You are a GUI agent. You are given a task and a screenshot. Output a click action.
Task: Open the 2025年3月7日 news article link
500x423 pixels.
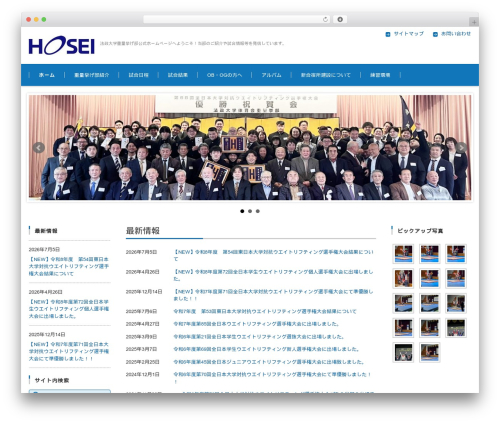266,349
